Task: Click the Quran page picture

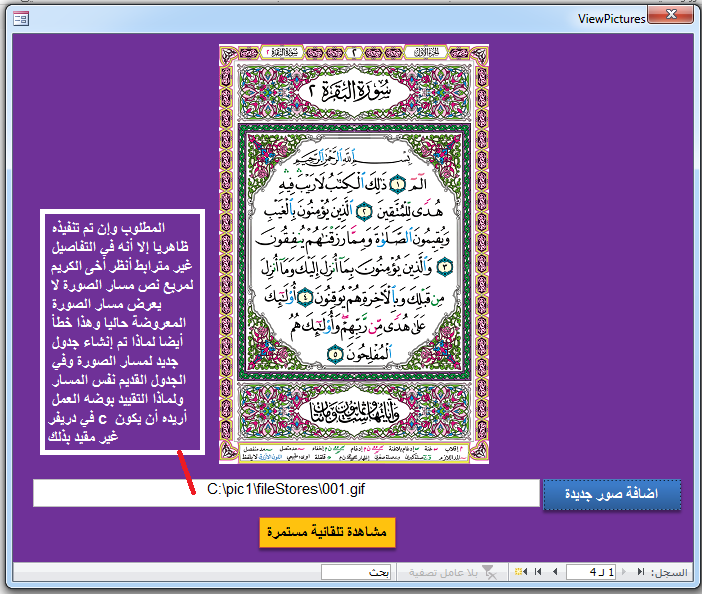Action: pyautogui.click(x=354, y=254)
